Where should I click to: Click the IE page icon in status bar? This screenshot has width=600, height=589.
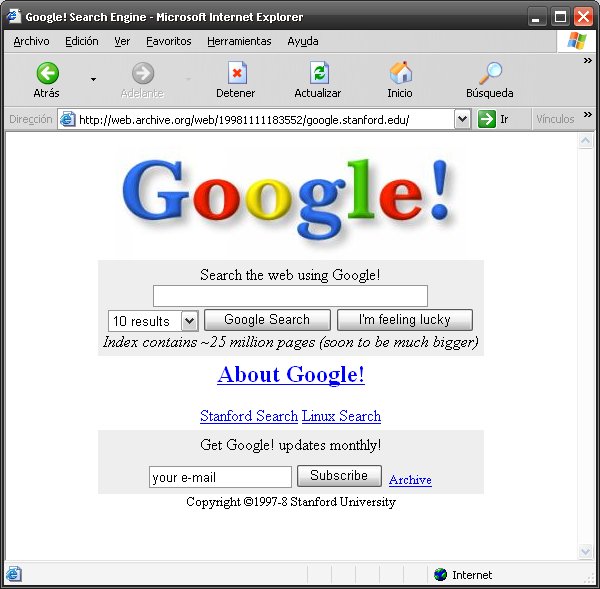pyautogui.click(x=13, y=574)
